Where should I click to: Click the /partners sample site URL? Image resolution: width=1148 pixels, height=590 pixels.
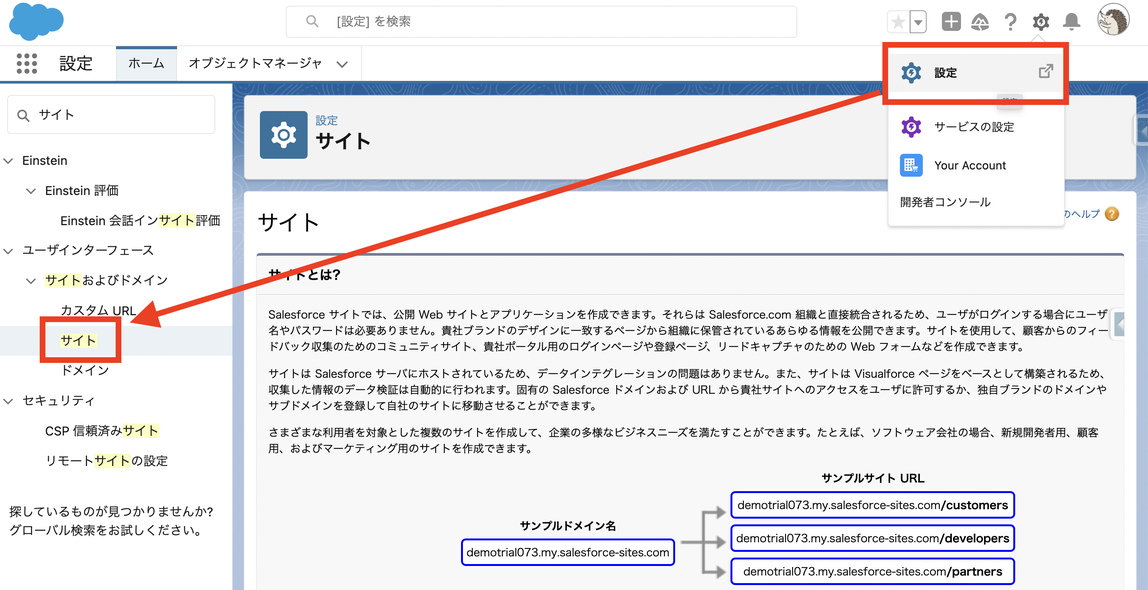(873, 571)
